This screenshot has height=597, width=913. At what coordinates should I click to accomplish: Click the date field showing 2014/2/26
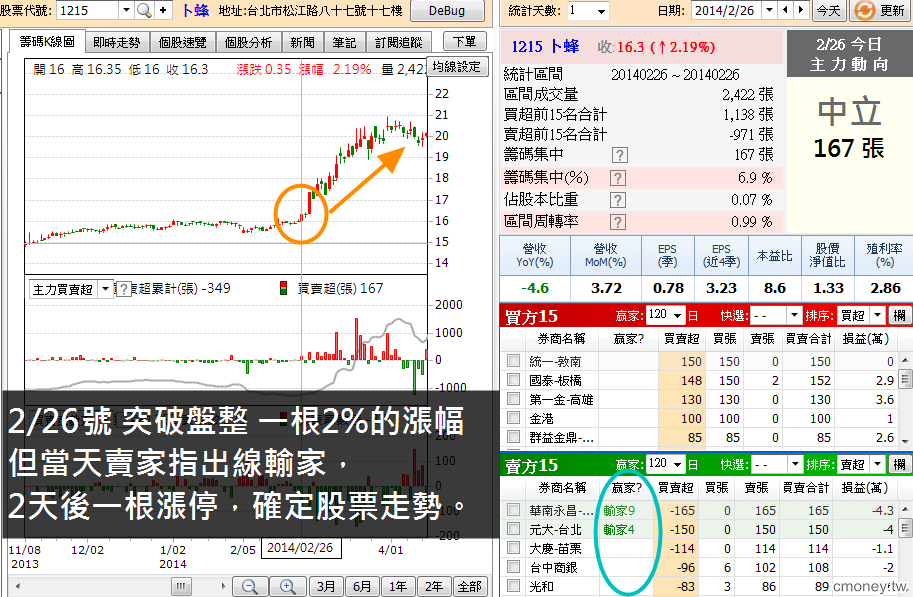click(733, 11)
